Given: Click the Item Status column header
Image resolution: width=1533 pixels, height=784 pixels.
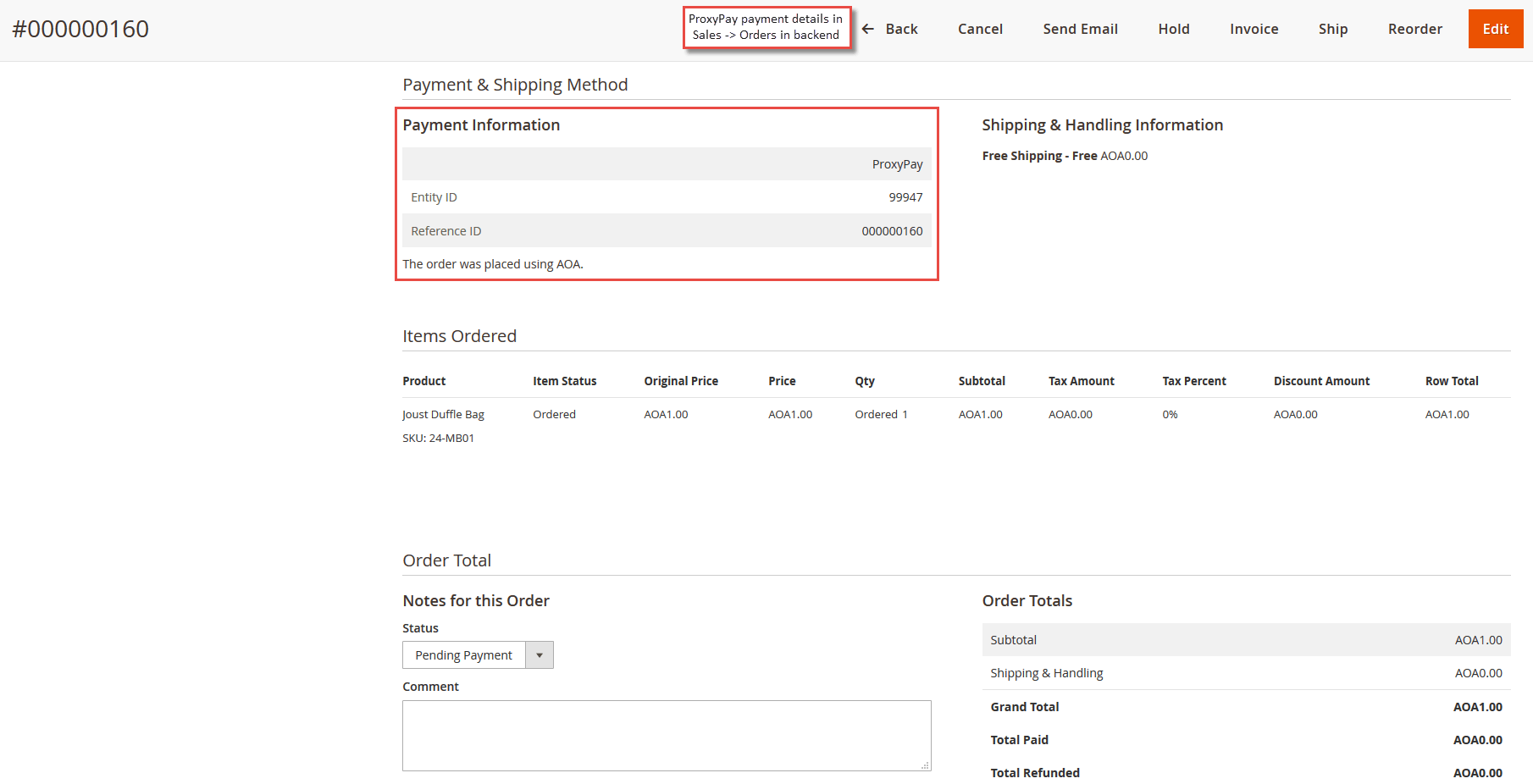Looking at the screenshot, I should tap(564, 381).
